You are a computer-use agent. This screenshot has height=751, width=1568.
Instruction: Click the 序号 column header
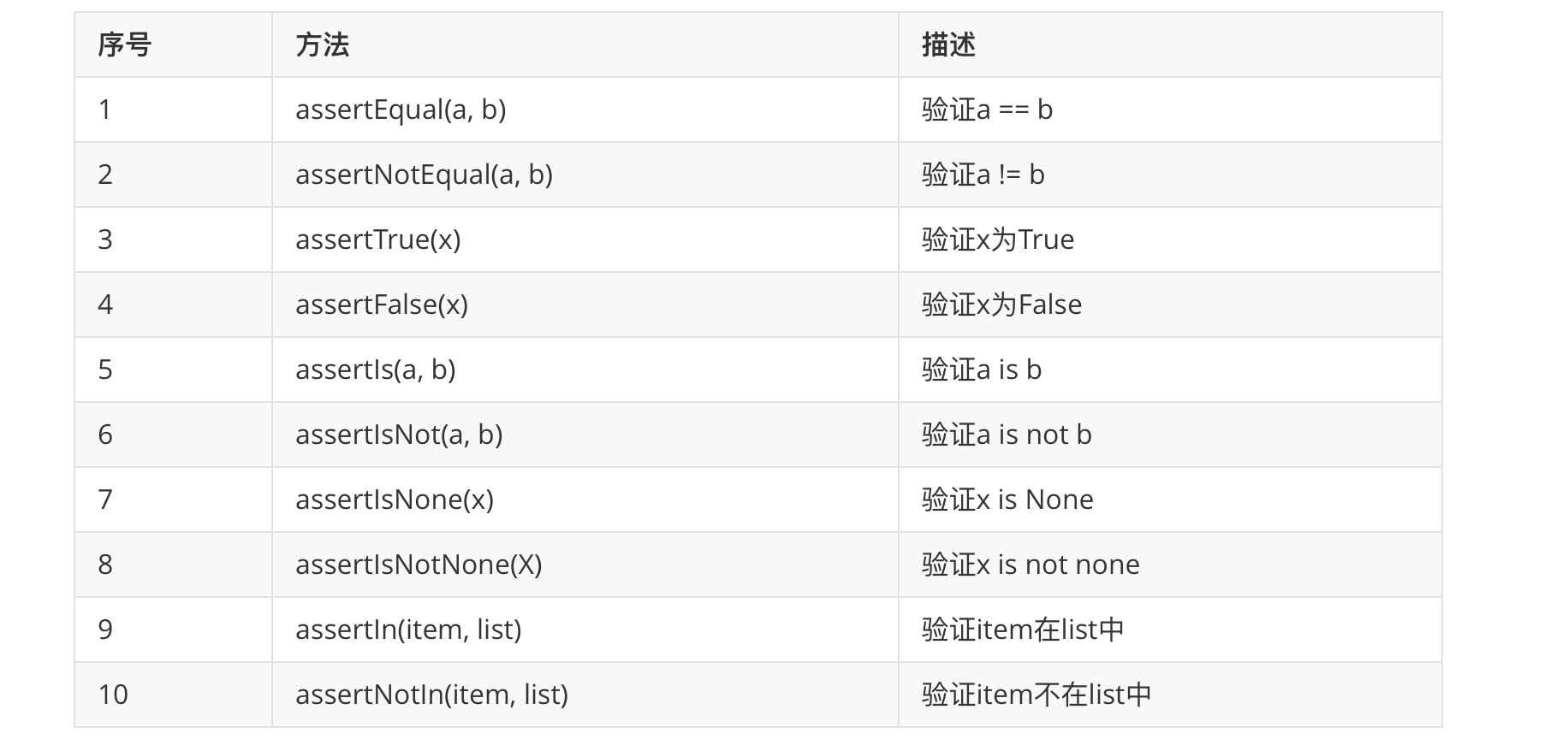125,44
